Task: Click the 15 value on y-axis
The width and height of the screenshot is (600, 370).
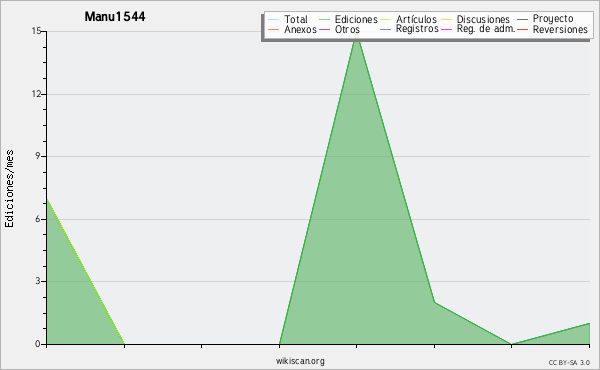Action: [36, 31]
